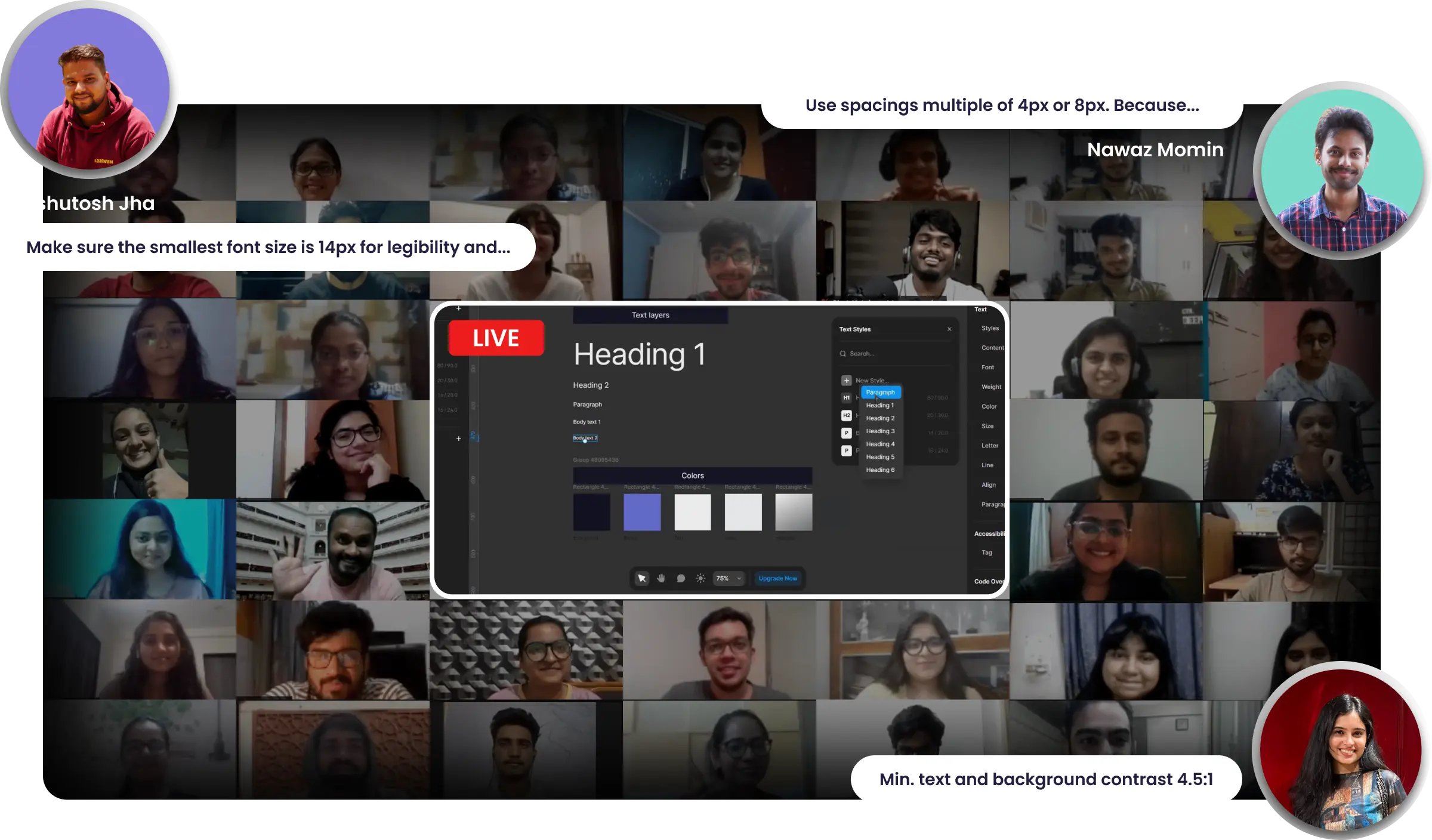Select the Body text 1 layer
This screenshot has height=840, width=1432.
tap(587, 422)
